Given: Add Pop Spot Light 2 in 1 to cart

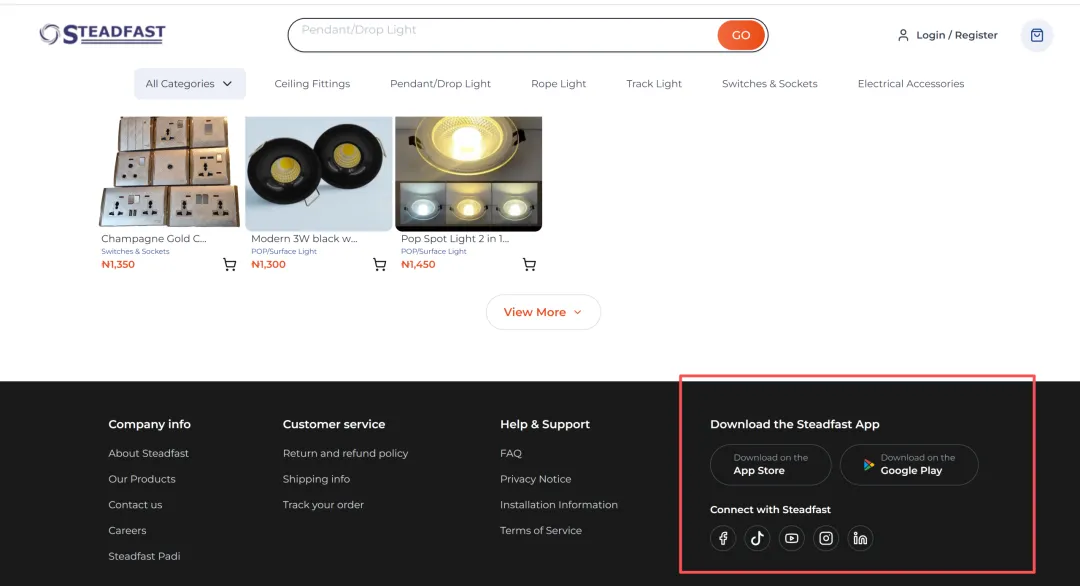Looking at the screenshot, I should point(529,264).
